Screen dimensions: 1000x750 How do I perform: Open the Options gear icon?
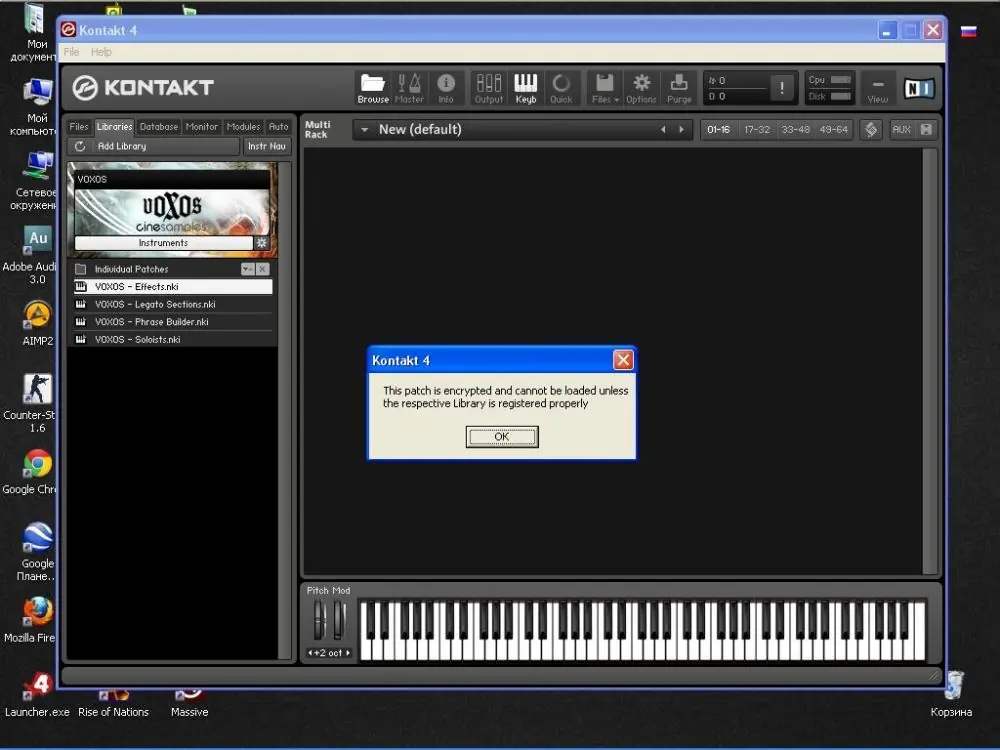coord(641,88)
